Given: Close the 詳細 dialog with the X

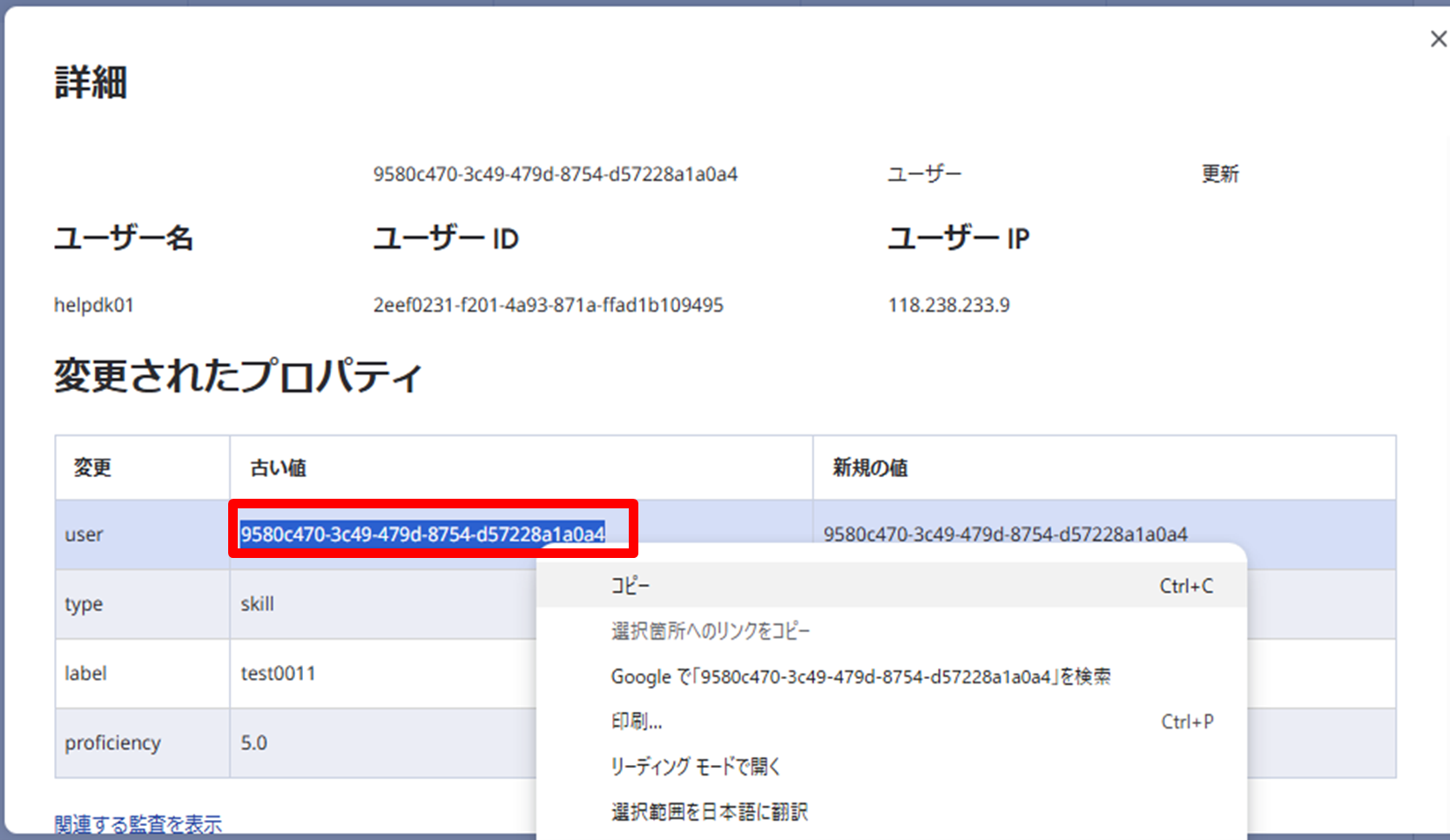Looking at the screenshot, I should (x=1437, y=39).
